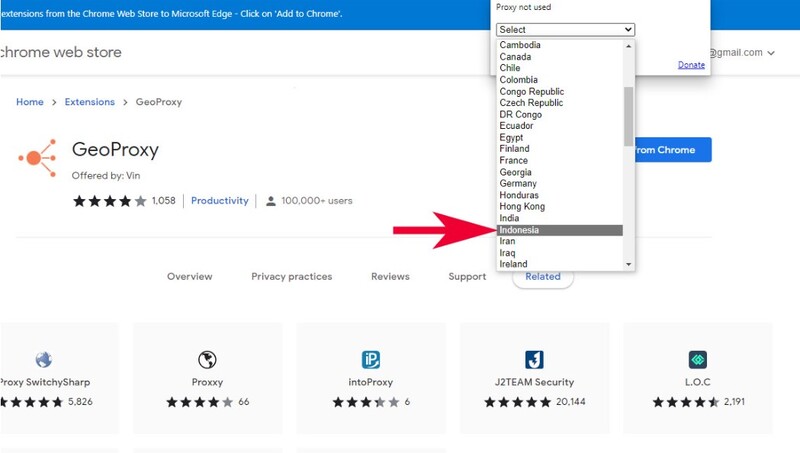Go to the Extensions breadcrumb link
800x453 pixels.
tap(90, 102)
